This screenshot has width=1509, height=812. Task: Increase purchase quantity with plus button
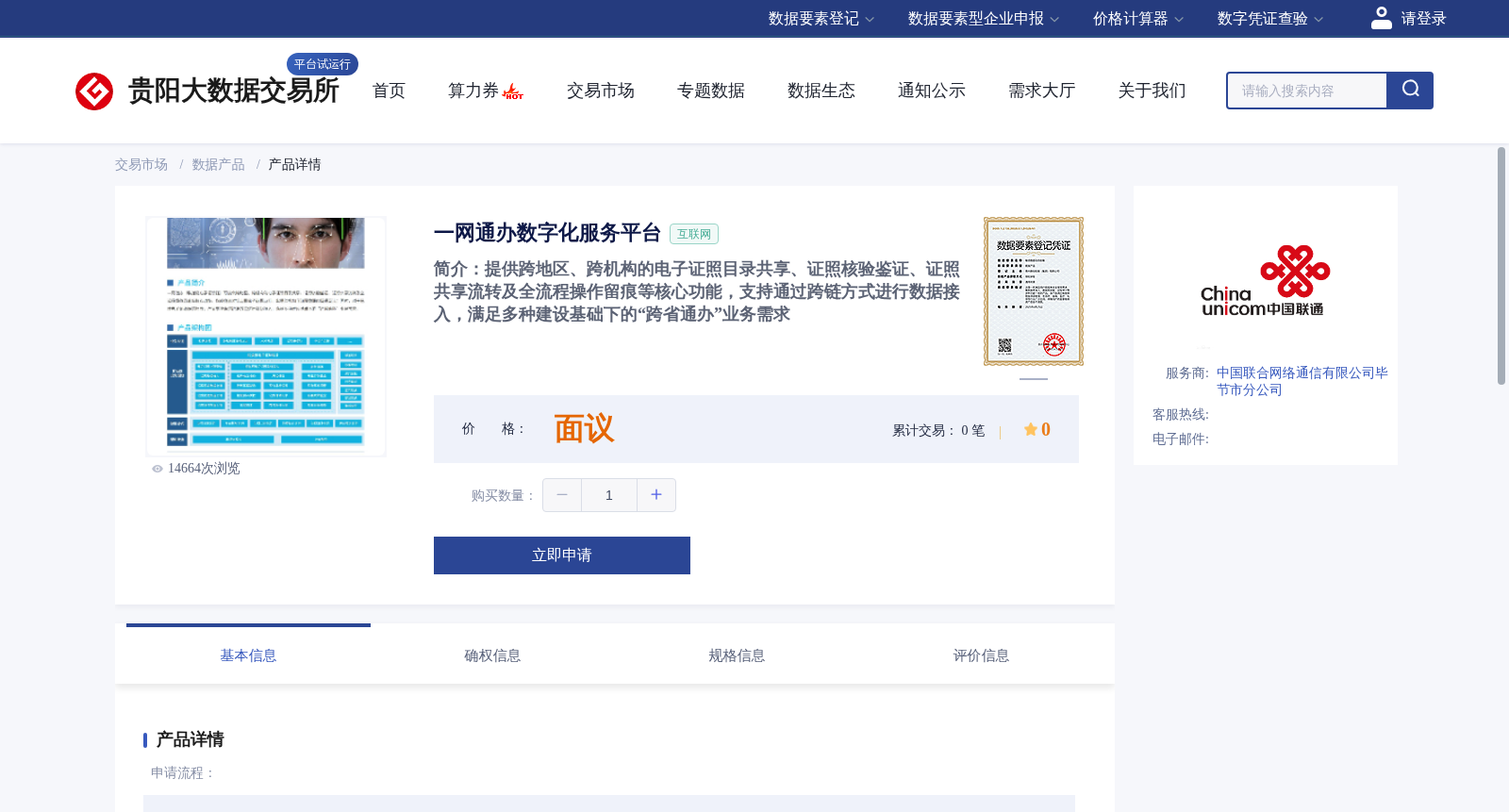656,495
